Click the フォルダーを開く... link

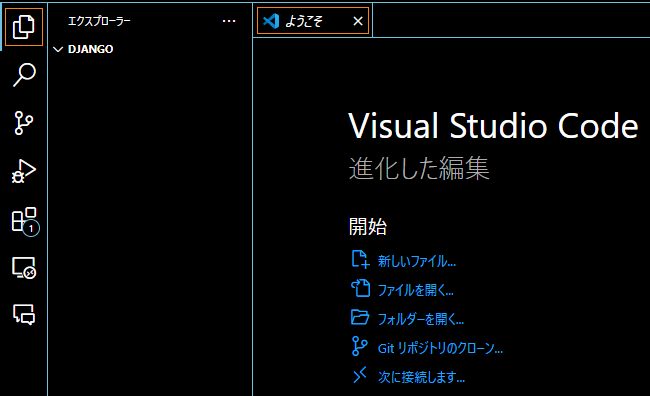[x=420, y=319]
